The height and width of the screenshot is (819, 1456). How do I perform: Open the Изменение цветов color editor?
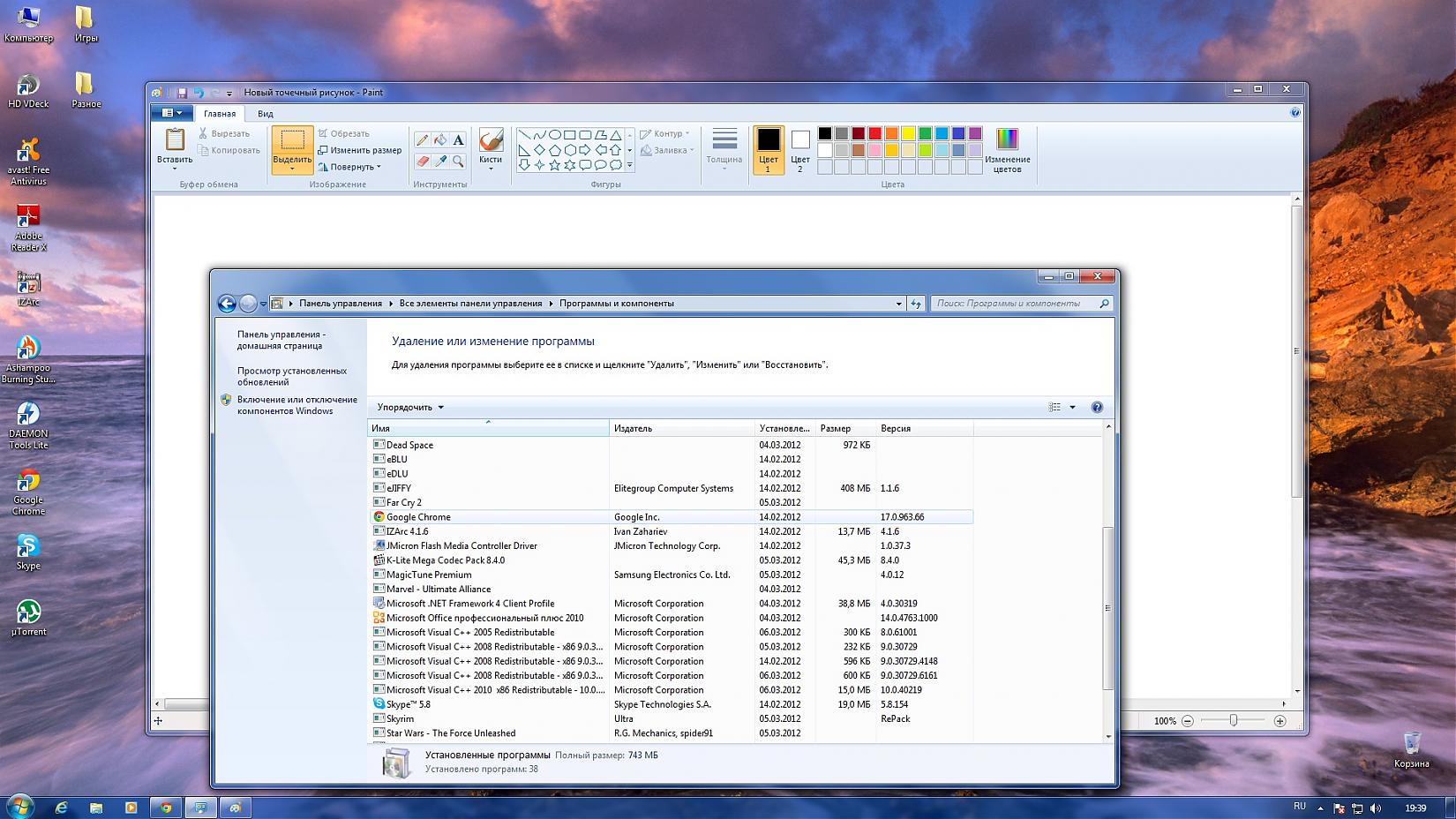pos(1007,150)
